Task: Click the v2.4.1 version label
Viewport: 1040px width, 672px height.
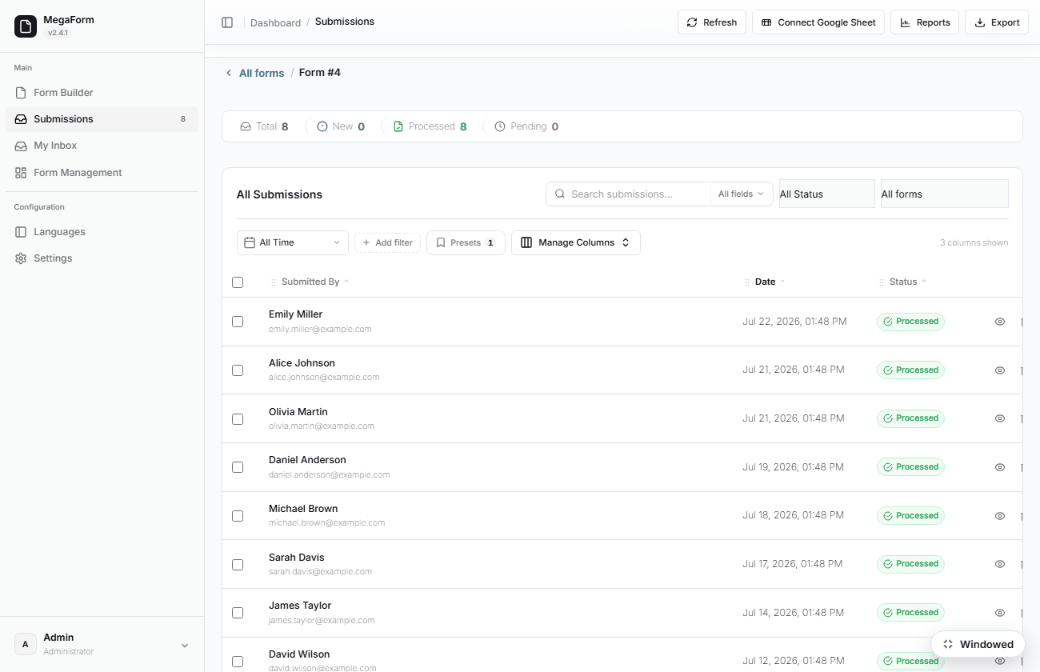Action: (58, 33)
